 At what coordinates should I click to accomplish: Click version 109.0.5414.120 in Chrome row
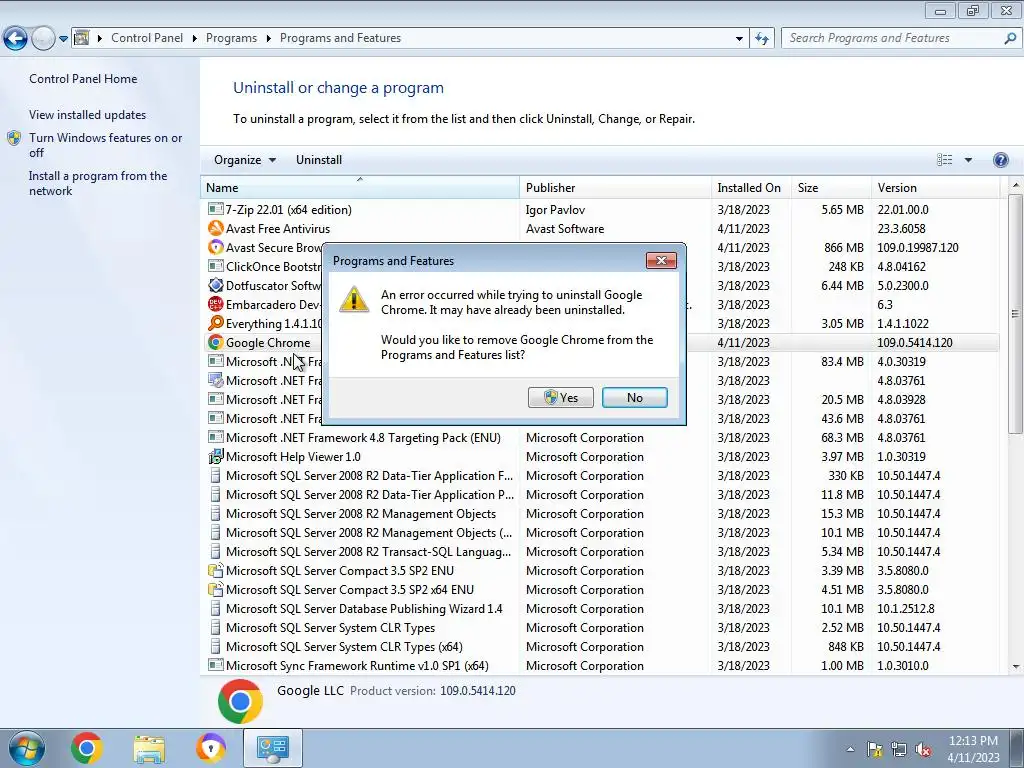(914, 343)
